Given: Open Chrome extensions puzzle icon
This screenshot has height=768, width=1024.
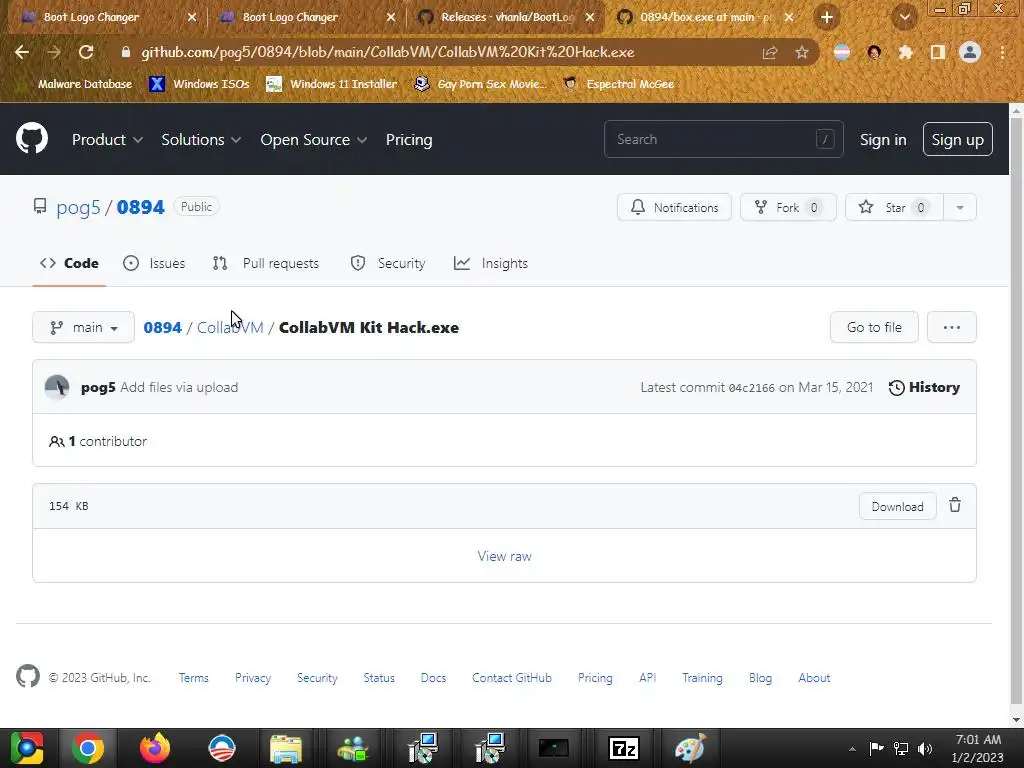Looking at the screenshot, I should 905,52.
